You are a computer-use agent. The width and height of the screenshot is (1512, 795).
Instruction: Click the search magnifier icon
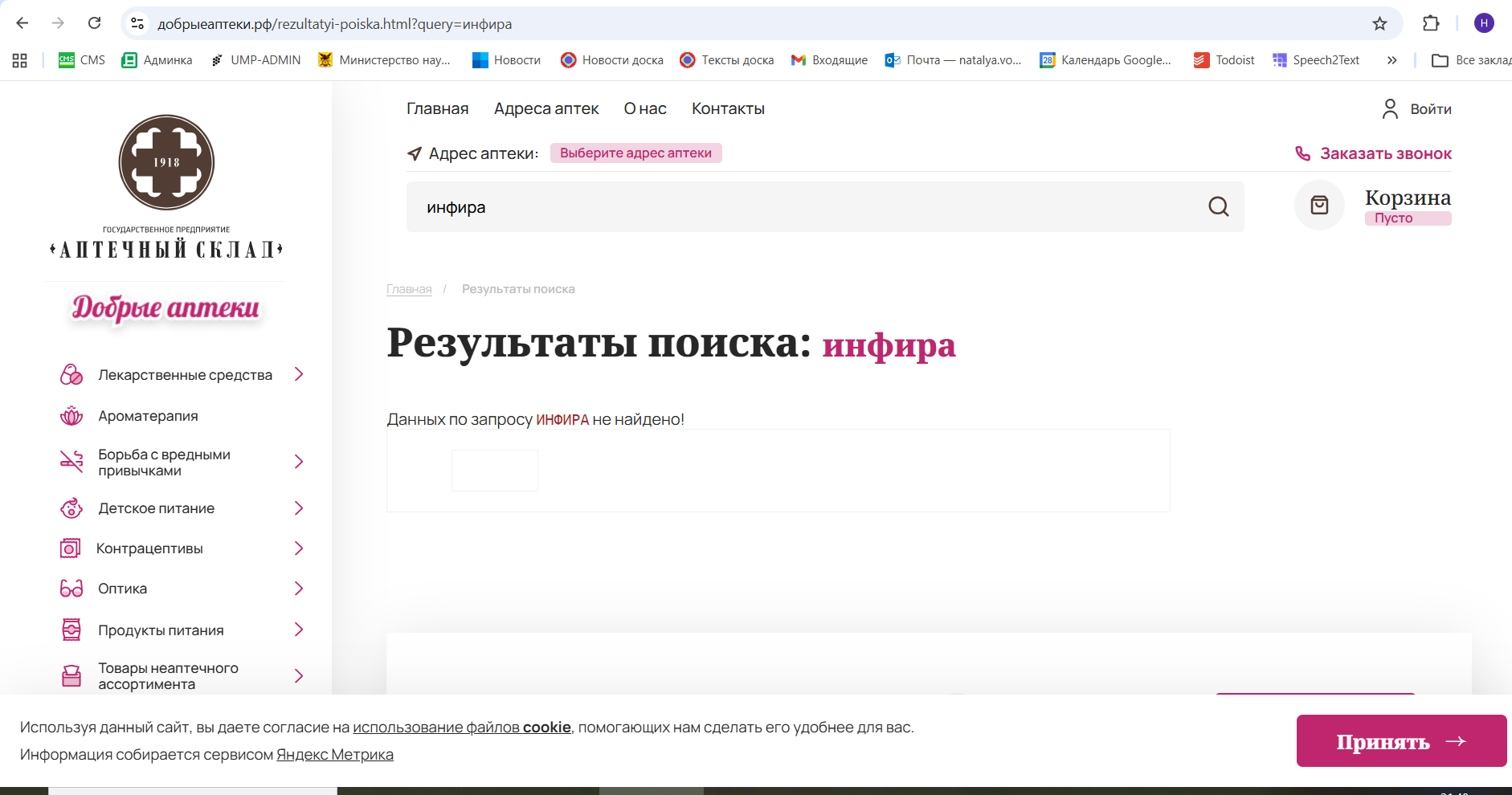point(1218,207)
